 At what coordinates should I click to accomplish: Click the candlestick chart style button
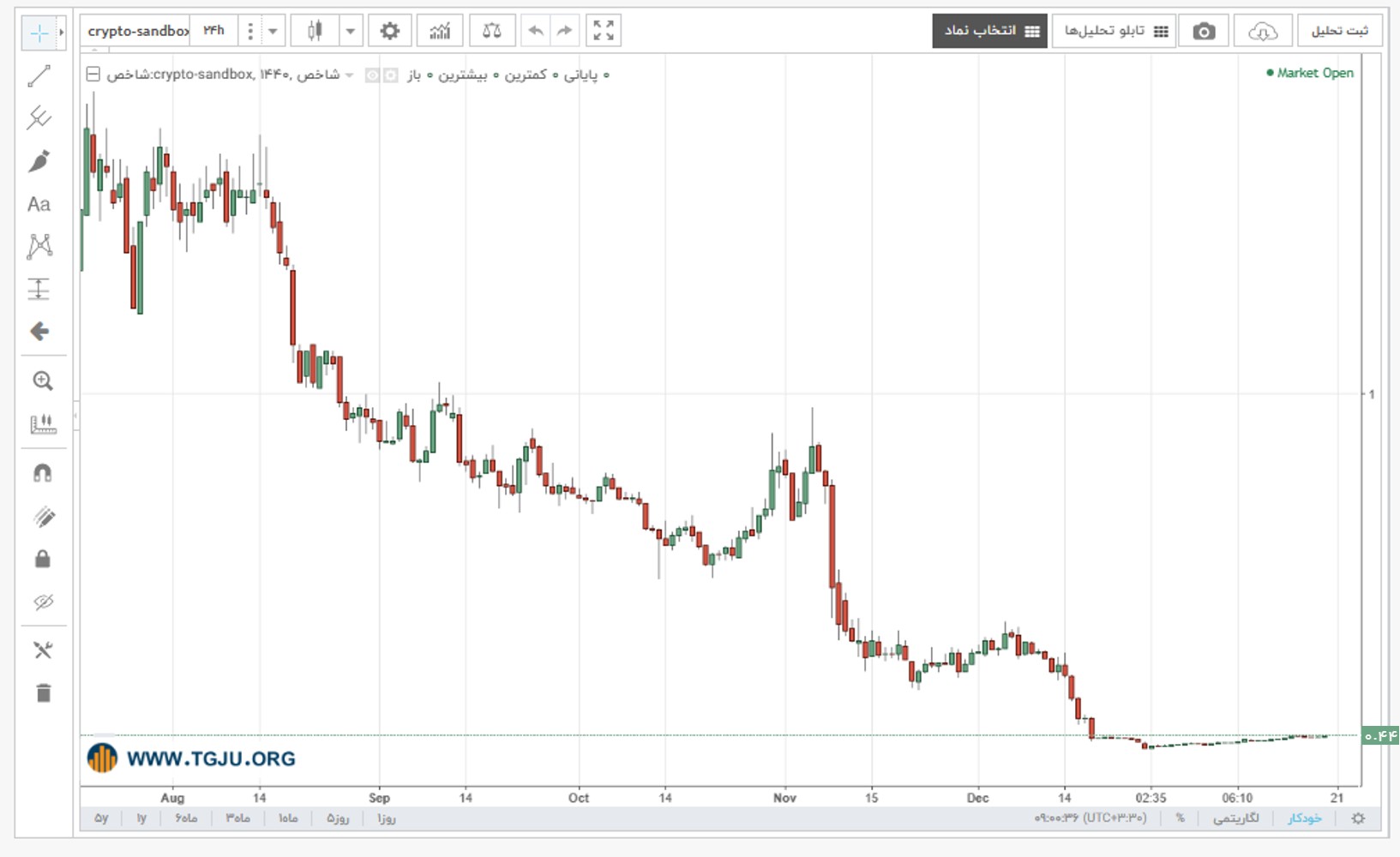coord(315,31)
